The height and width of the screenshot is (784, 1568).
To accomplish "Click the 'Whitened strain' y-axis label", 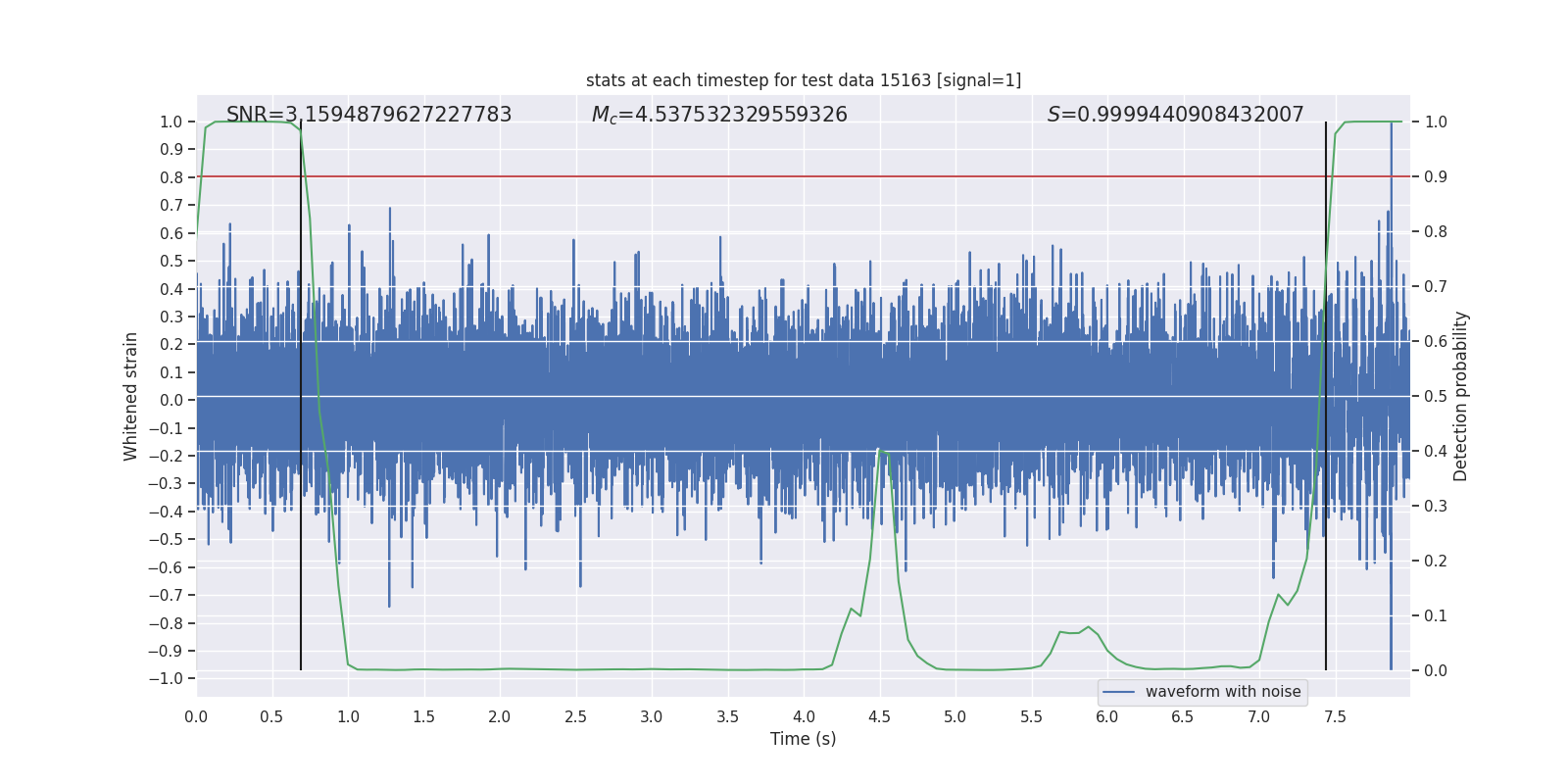I will point(131,396).
